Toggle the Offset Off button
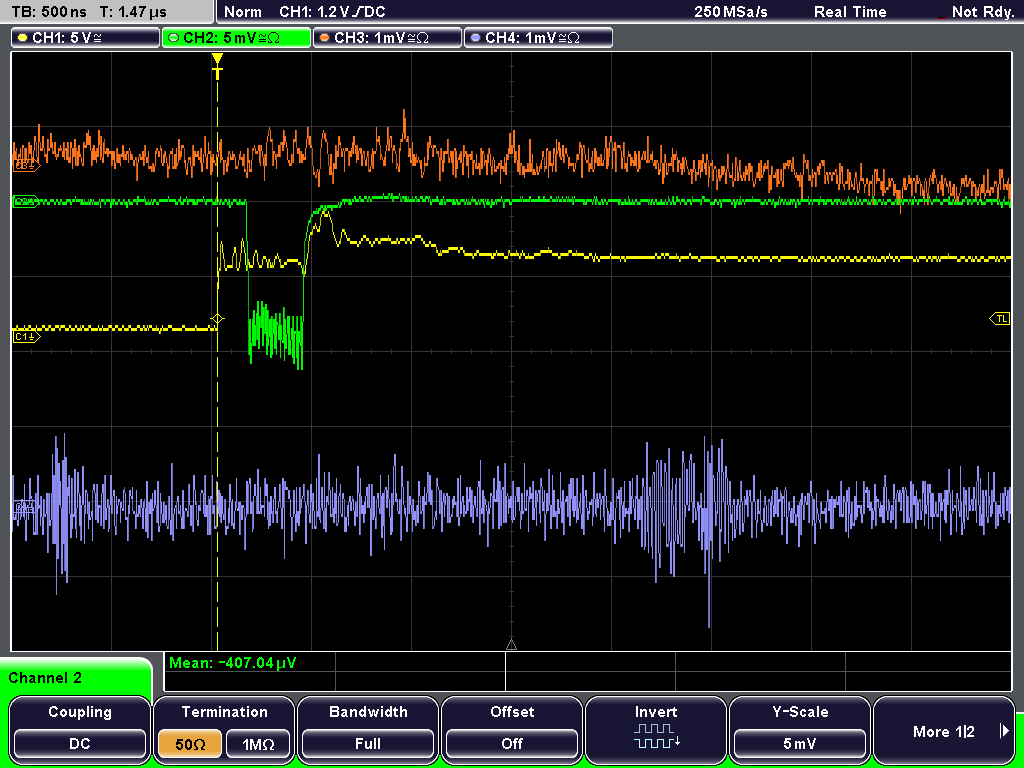 pos(512,743)
